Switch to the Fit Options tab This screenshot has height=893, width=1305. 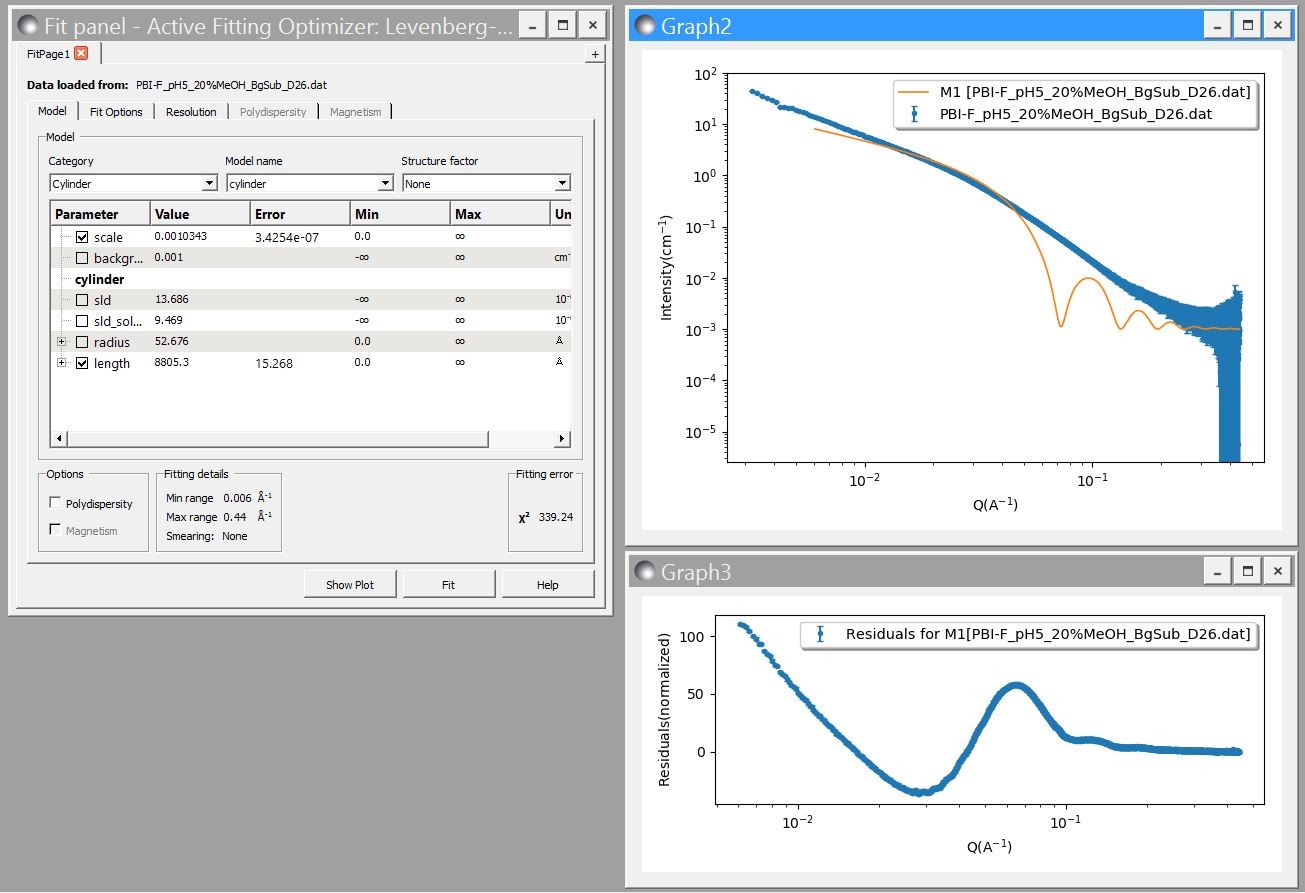(x=116, y=111)
